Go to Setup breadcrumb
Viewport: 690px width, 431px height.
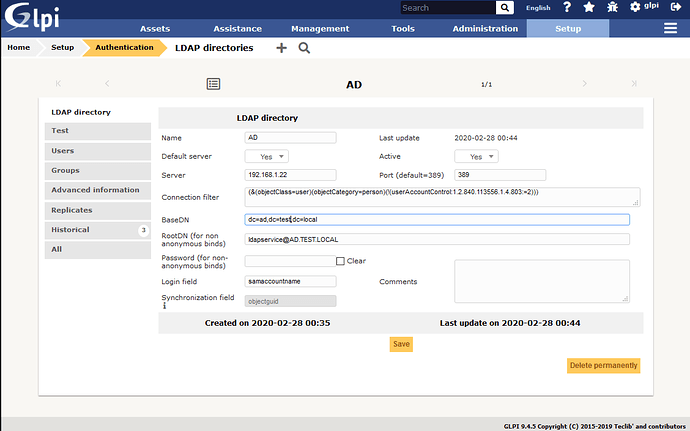tap(62, 48)
